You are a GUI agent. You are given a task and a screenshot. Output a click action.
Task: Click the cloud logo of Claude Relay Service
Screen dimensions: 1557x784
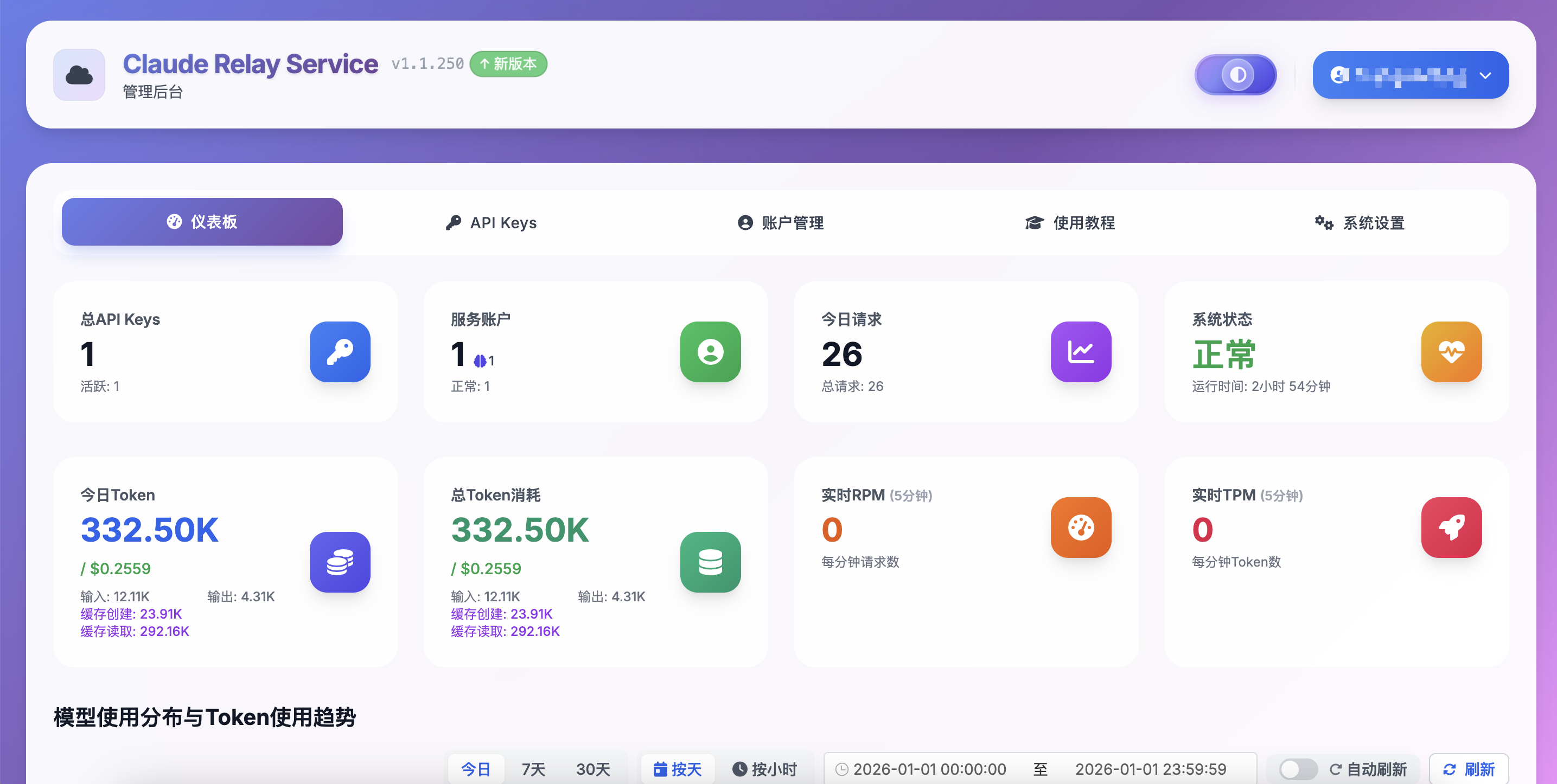[79, 74]
